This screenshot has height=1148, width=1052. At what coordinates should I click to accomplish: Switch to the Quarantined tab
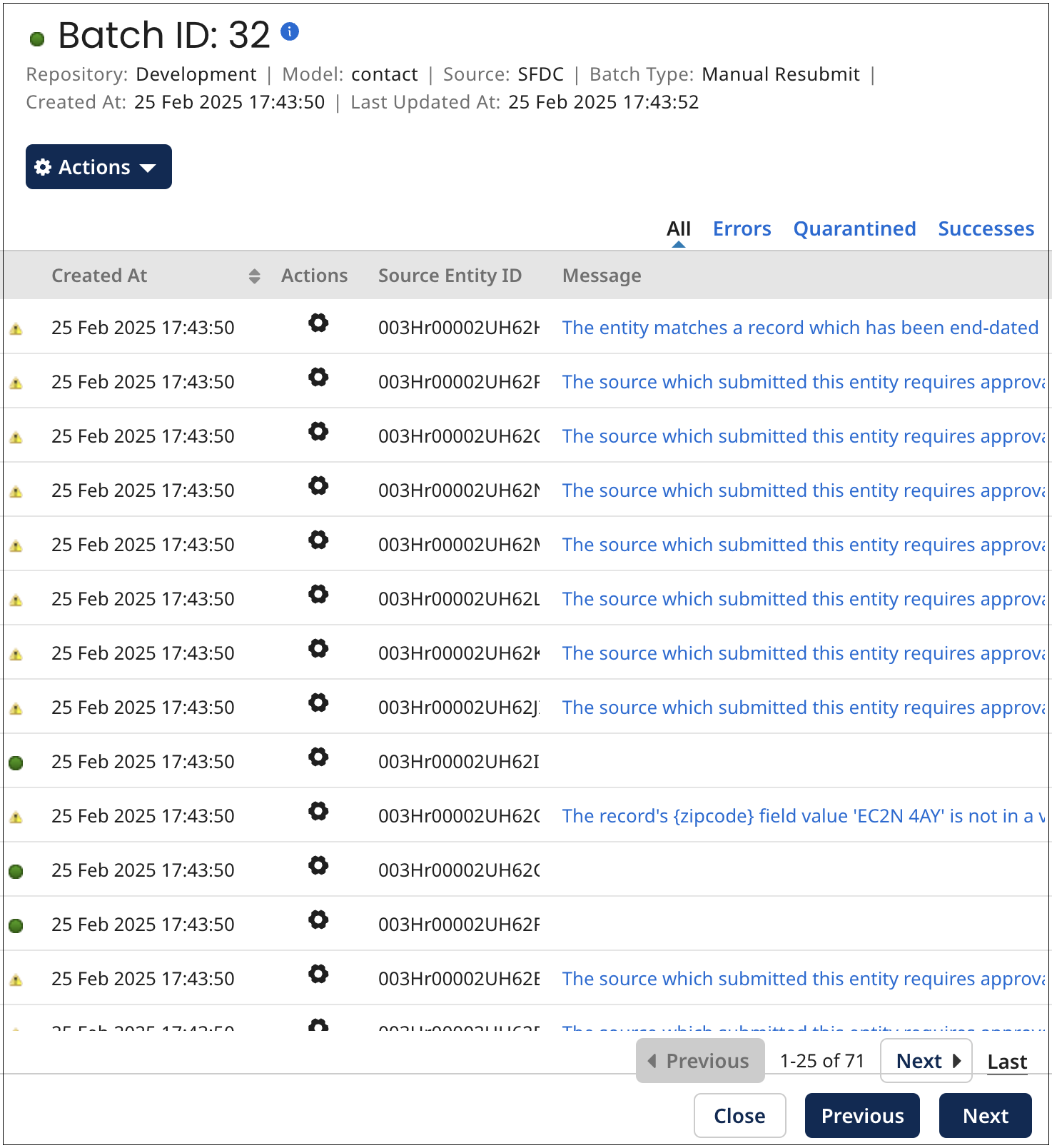854,228
